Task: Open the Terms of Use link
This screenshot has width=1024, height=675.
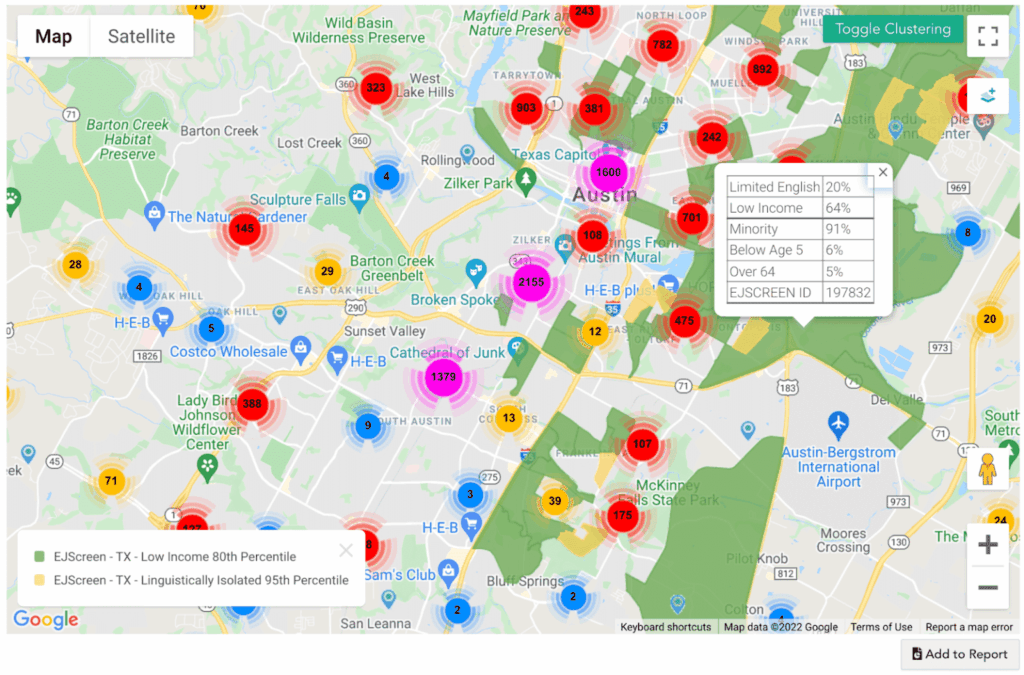Action: [881, 627]
